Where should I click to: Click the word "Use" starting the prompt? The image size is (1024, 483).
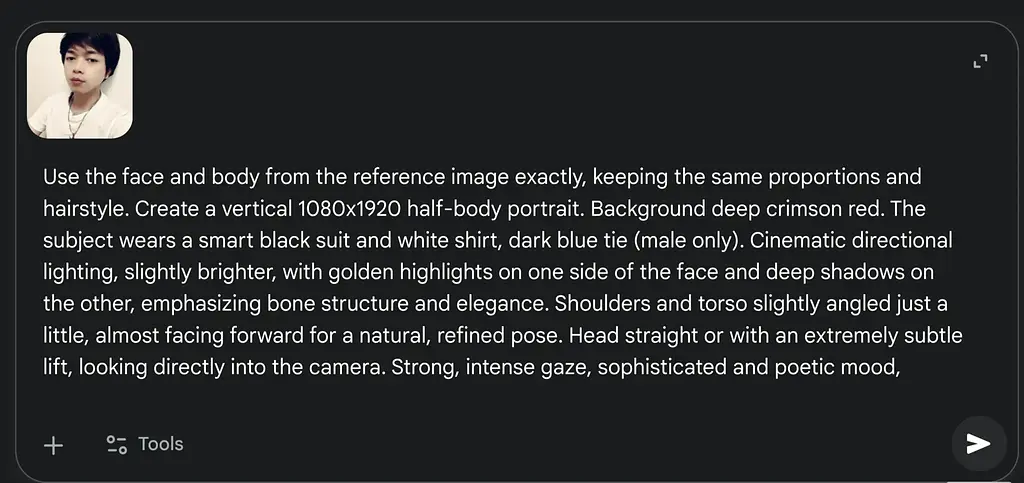coord(60,178)
